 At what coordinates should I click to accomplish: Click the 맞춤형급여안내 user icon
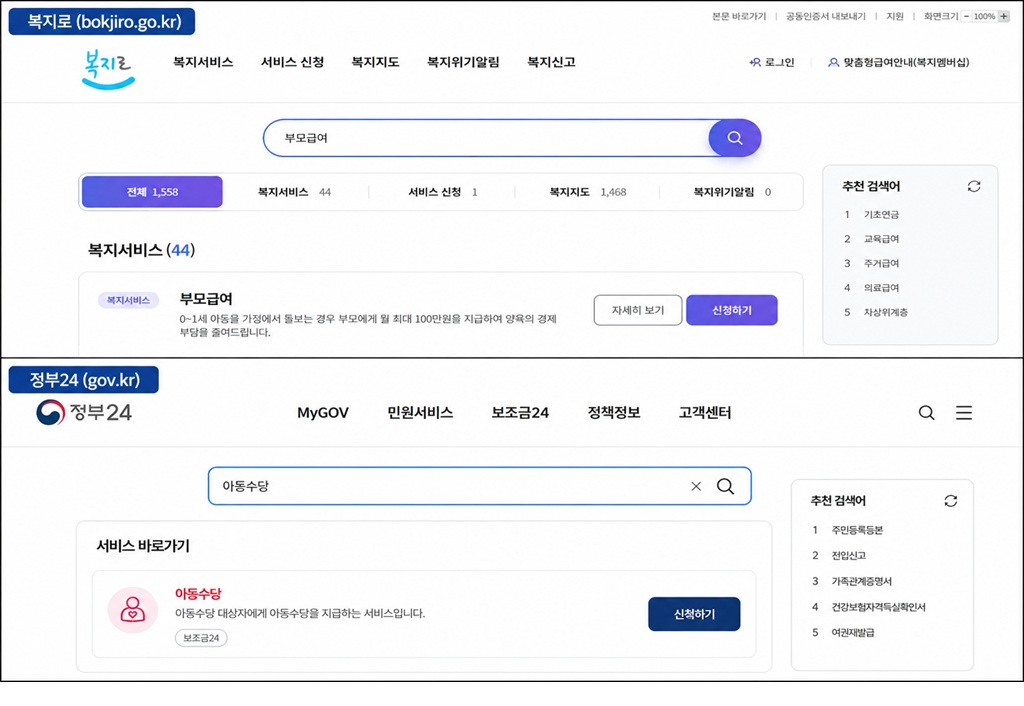click(833, 63)
